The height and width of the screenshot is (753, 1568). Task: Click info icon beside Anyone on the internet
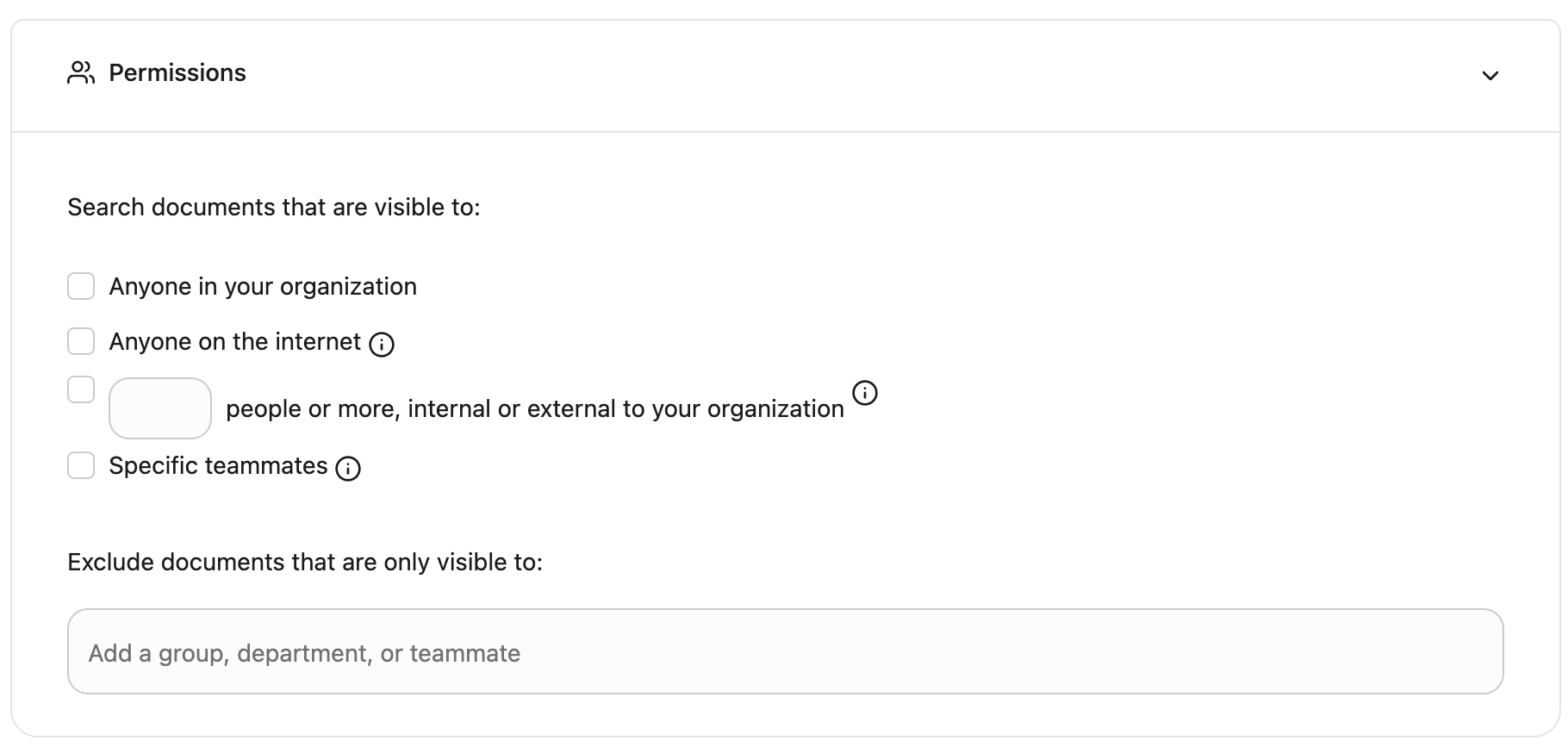coord(382,345)
